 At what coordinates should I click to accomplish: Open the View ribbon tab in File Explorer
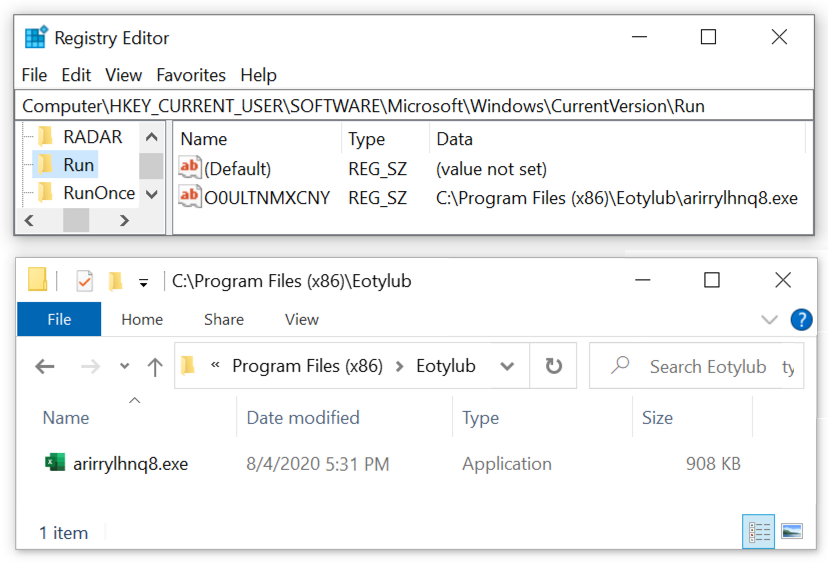302,319
